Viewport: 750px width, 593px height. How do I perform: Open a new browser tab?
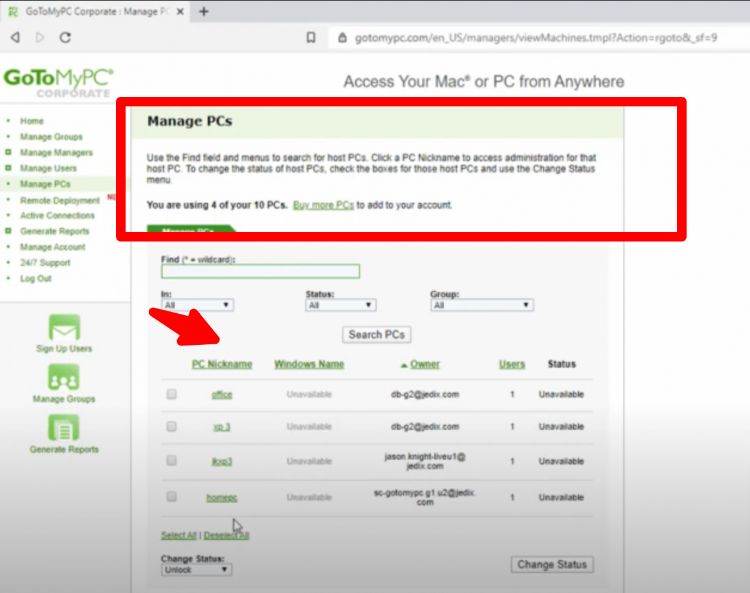[x=204, y=11]
